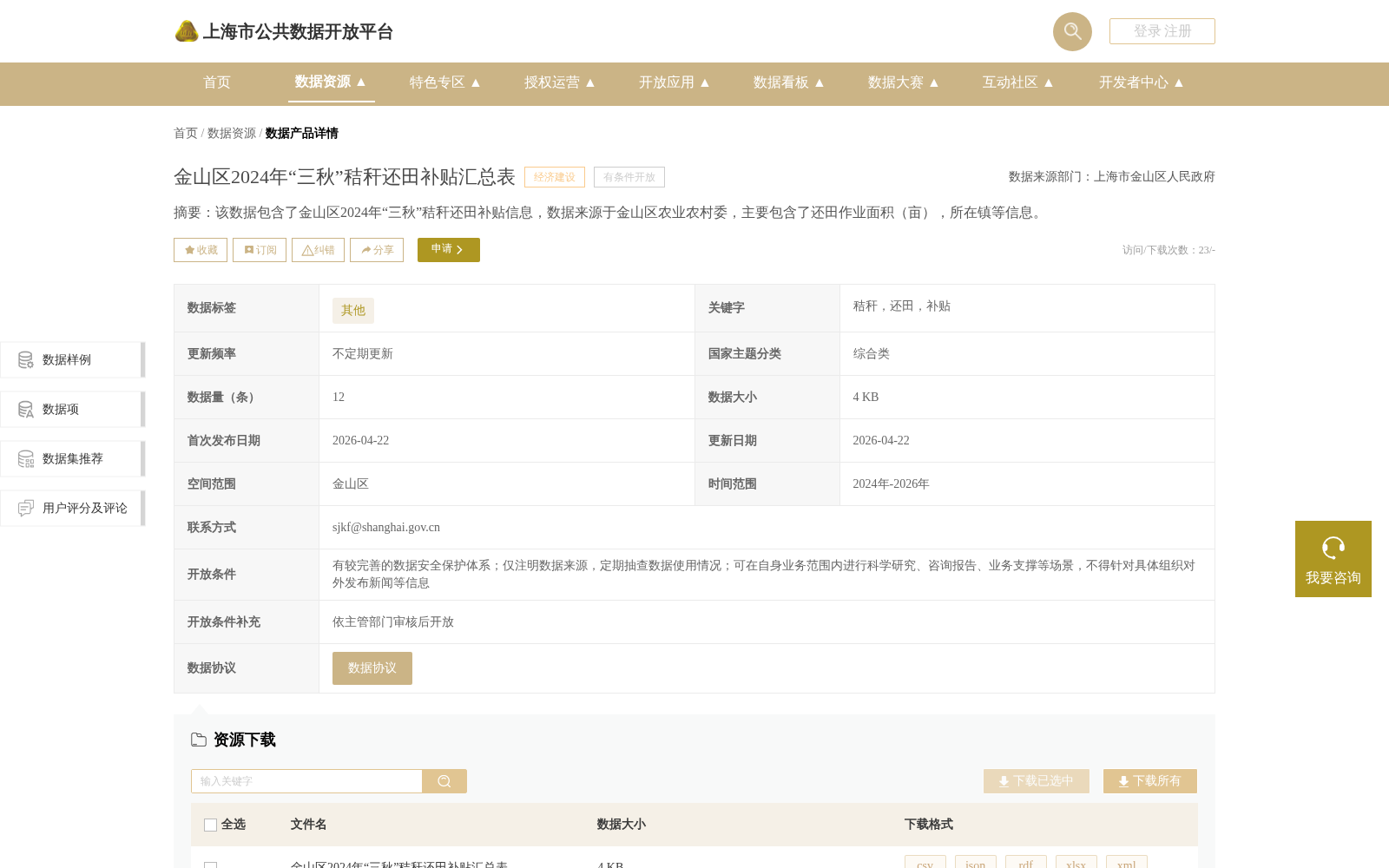
Task: Open the 数据看板 navigation menu
Action: click(789, 82)
